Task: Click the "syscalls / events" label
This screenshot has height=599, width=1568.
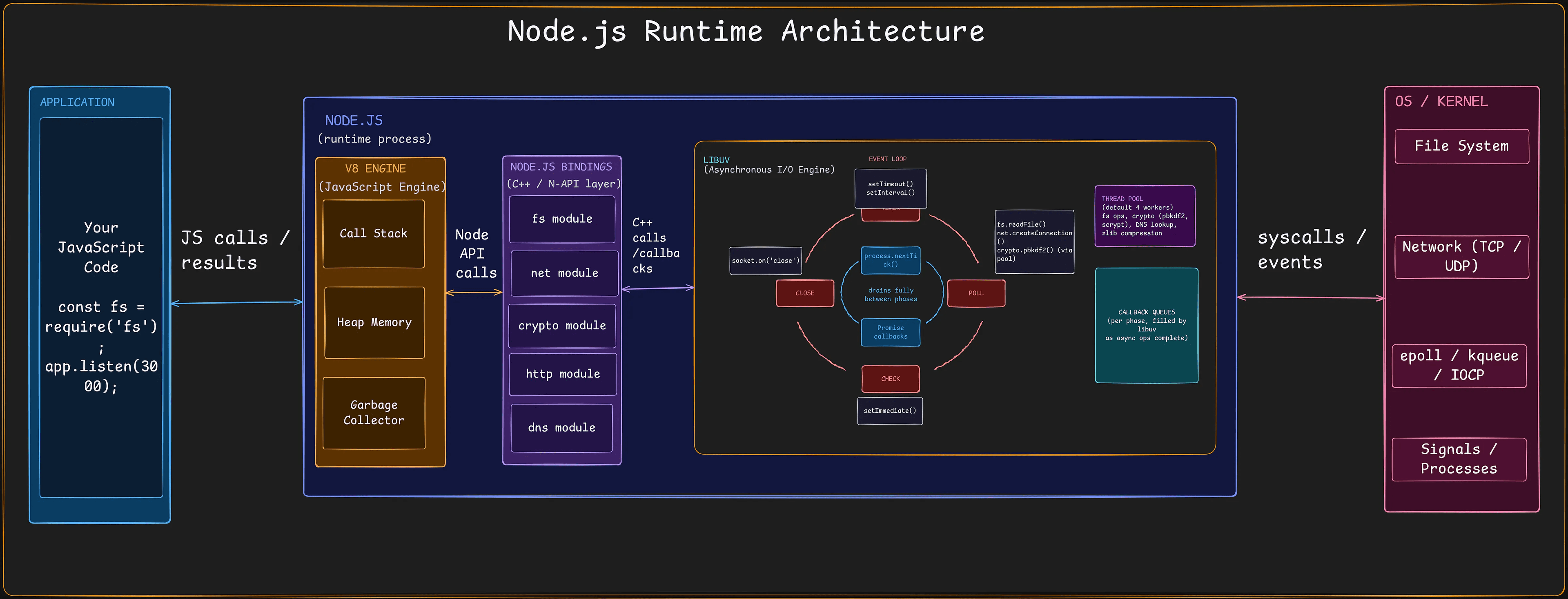Action: tap(1312, 250)
